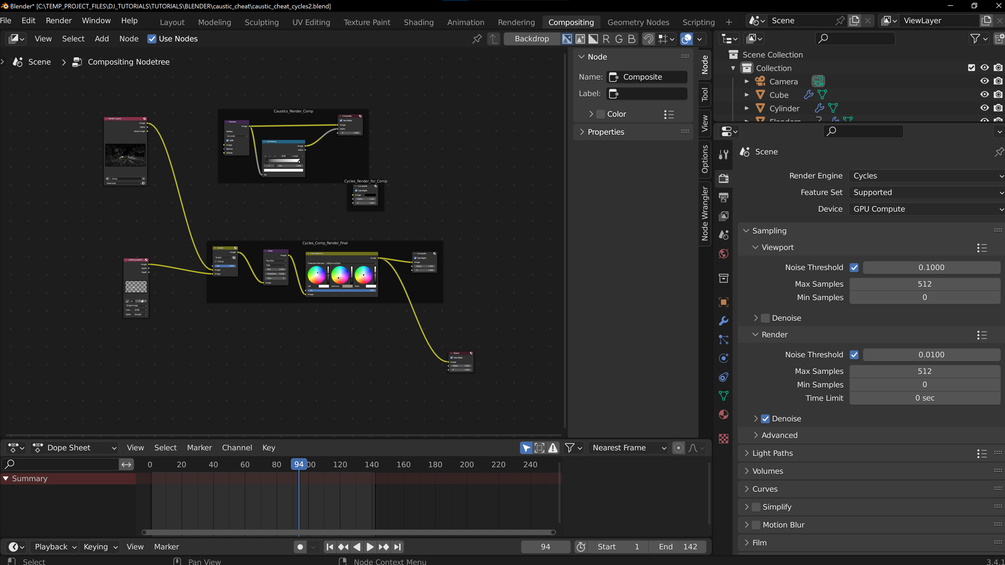This screenshot has height=565, width=1005.
Task: Open the Tool properties tab icon
Action: click(x=724, y=154)
